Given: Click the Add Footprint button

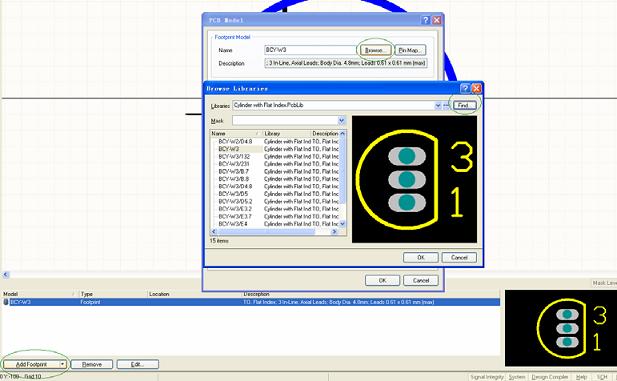Looking at the screenshot, I should 31,364.
